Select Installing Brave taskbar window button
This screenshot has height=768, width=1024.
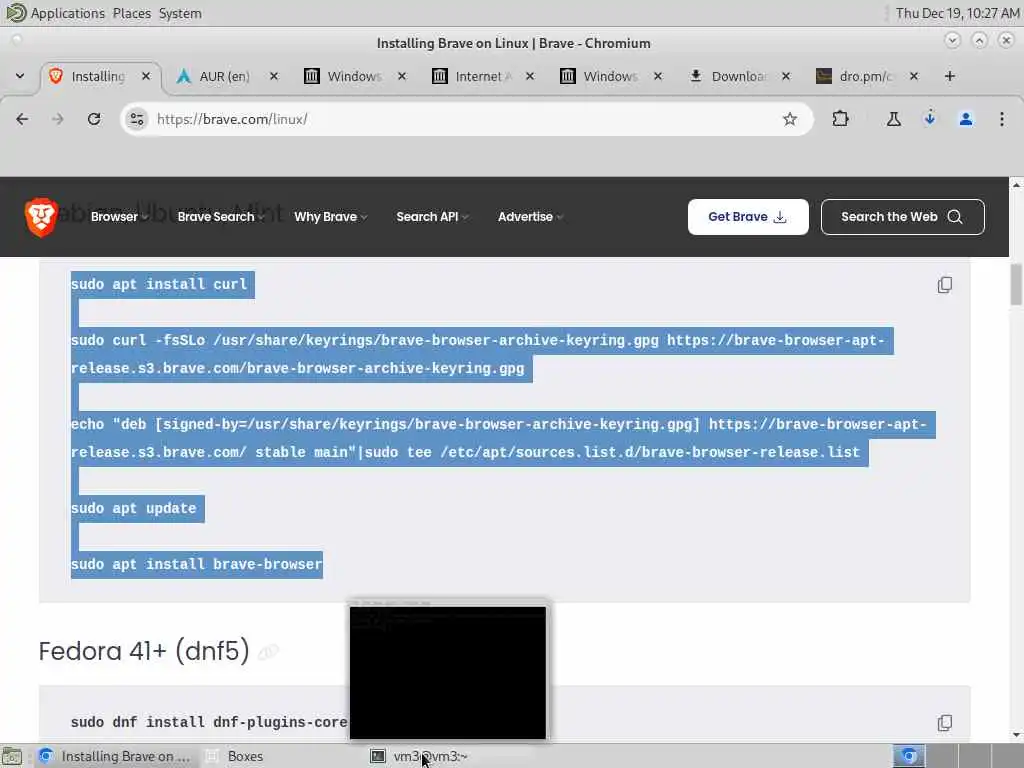[x=114, y=756]
